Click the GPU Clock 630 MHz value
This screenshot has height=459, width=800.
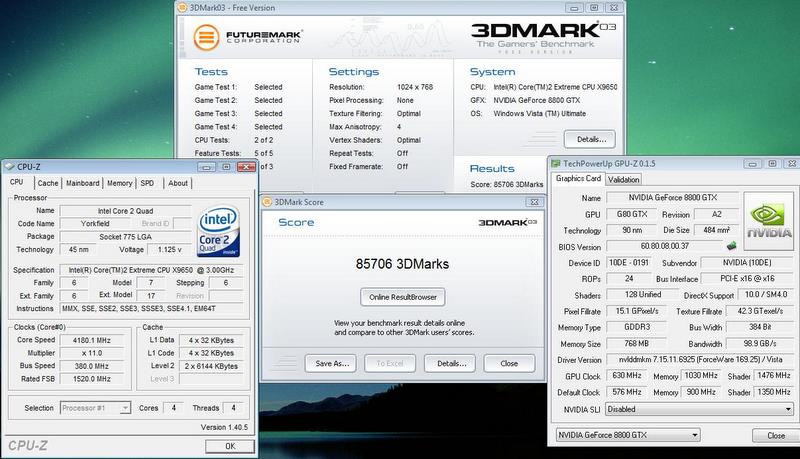pos(627,375)
